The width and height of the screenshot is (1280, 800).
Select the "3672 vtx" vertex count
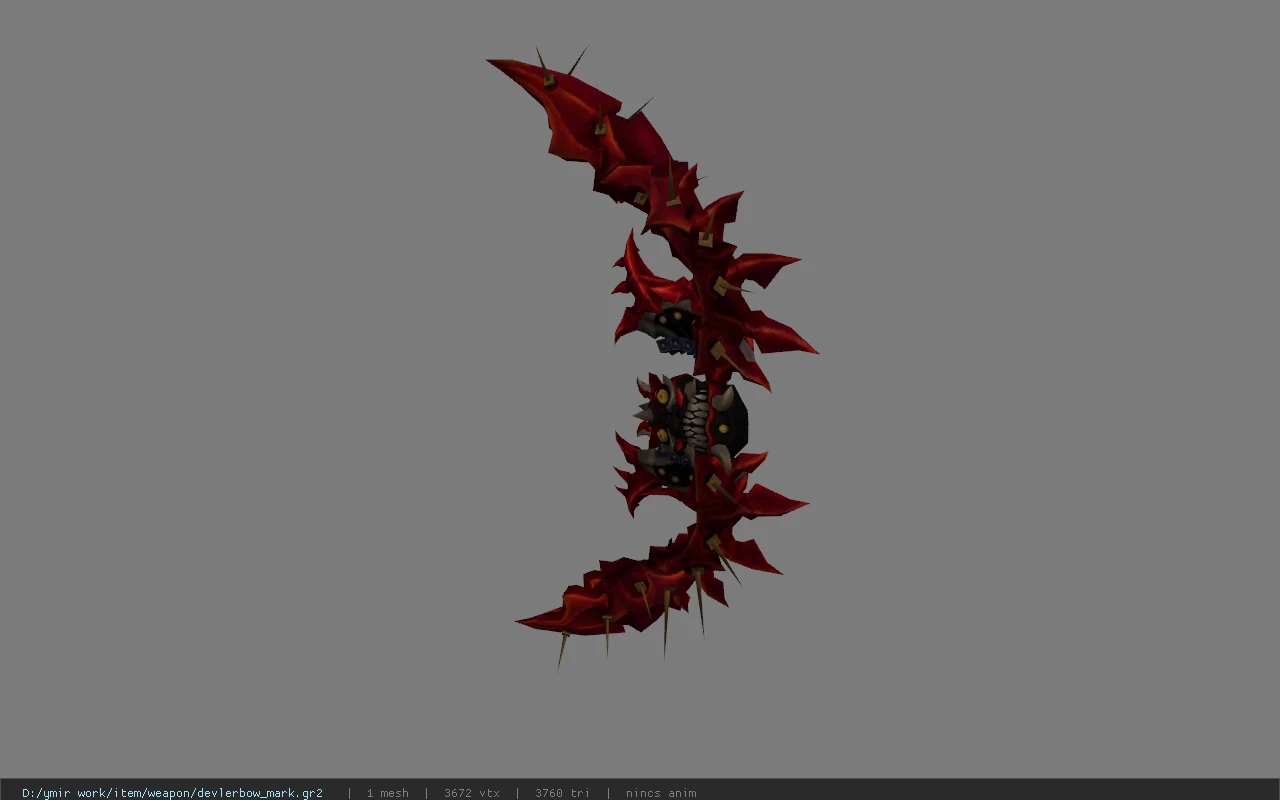(471, 792)
